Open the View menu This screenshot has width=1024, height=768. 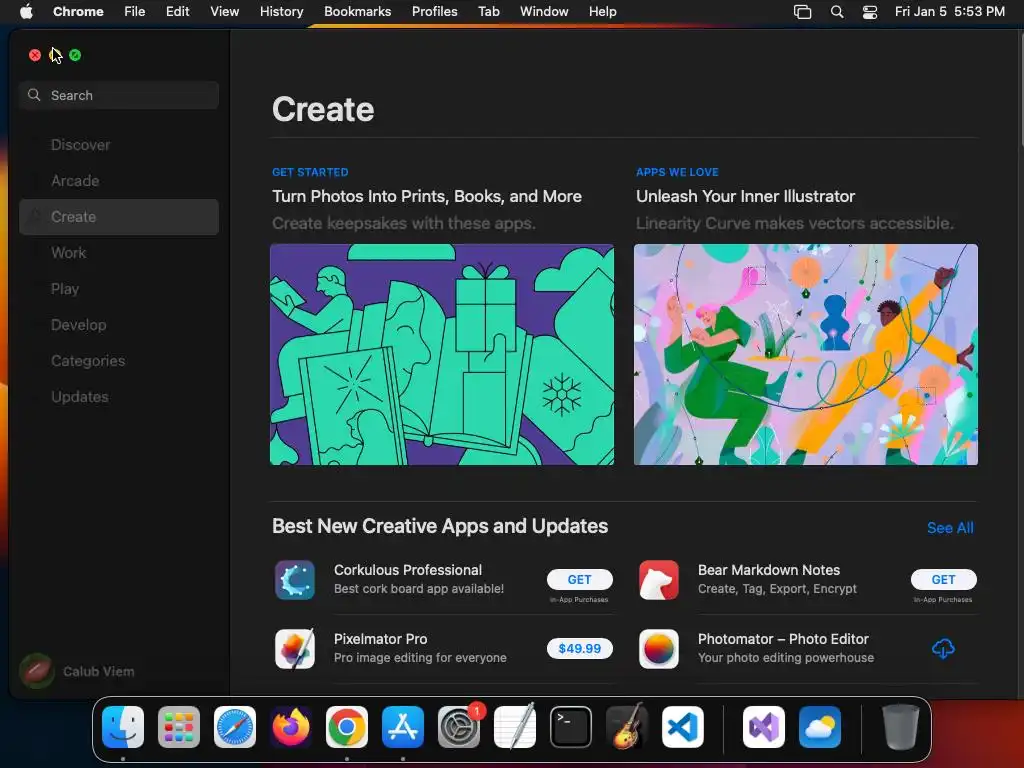tap(225, 12)
